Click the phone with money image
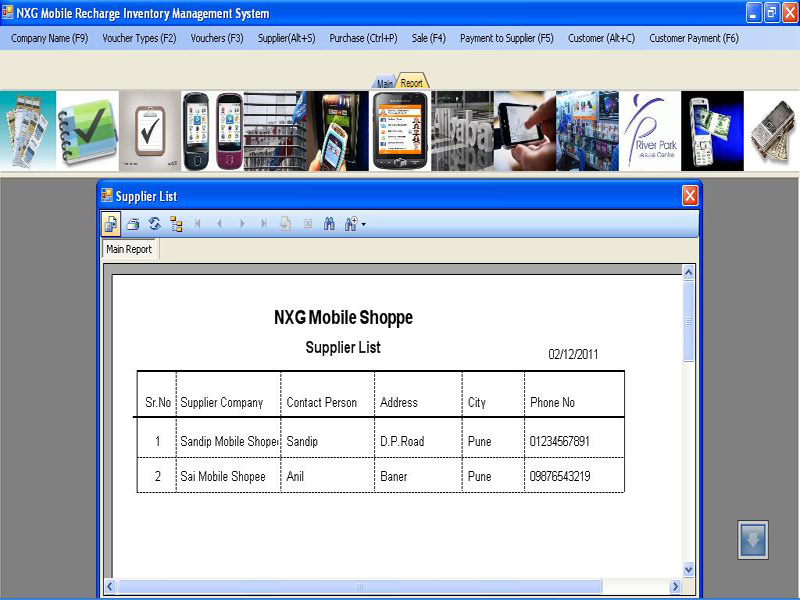 (712, 131)
